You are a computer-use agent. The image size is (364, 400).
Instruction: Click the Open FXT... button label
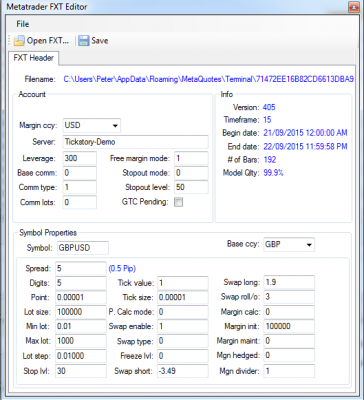(48, 41)
